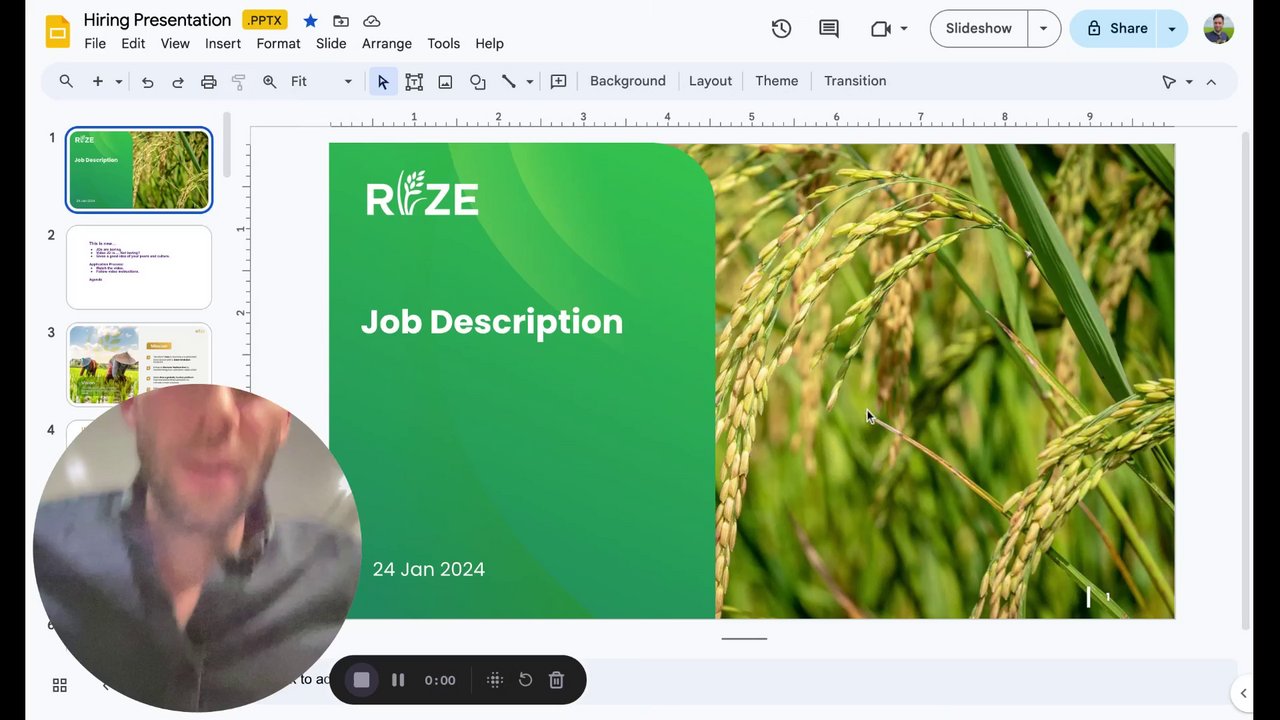Image resolution: width=1280 pixels, height=720 pixels.
Task: Expand the Line type dropdown arrow
Action: tap(529, 81)
